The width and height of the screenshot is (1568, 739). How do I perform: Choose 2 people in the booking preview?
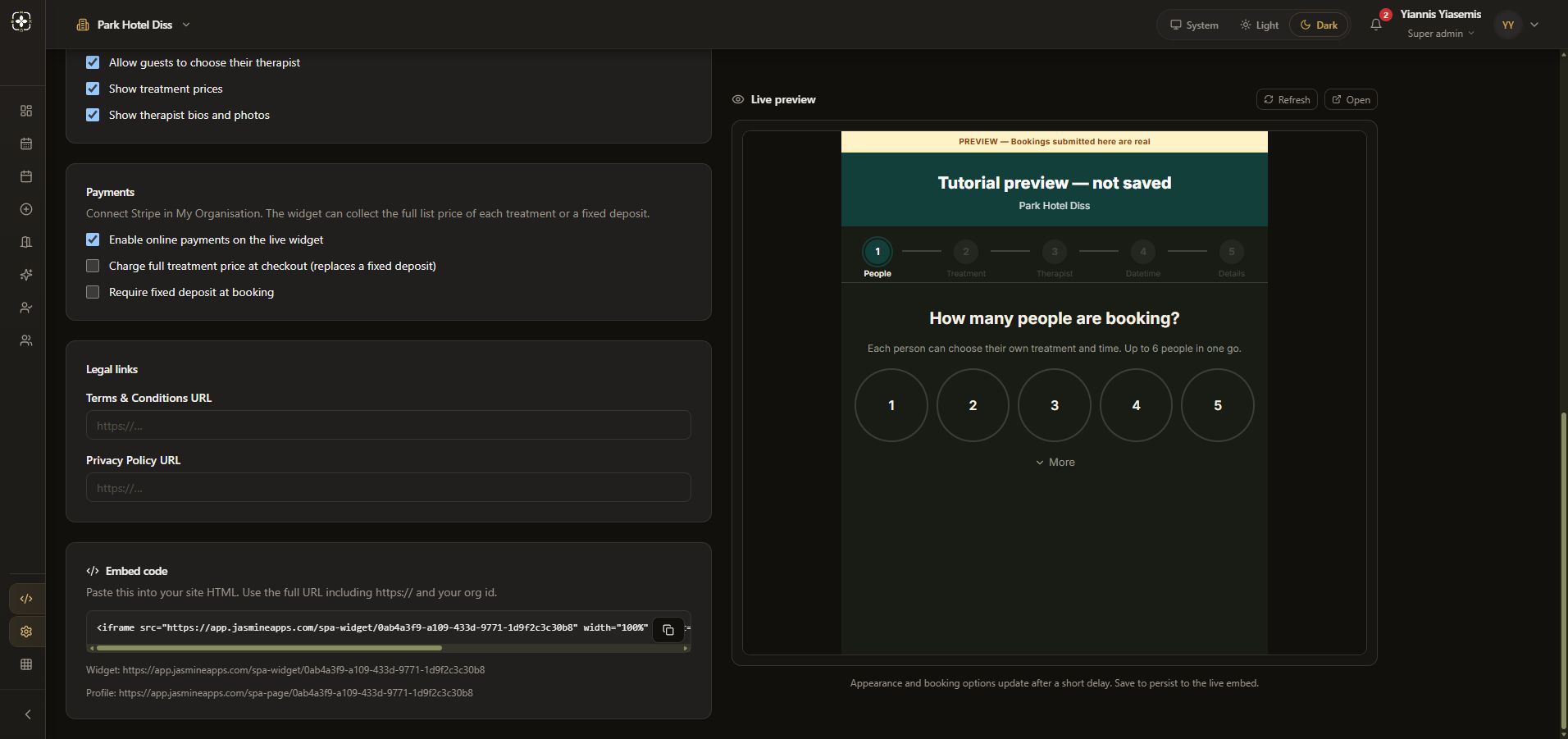[973, 405]
